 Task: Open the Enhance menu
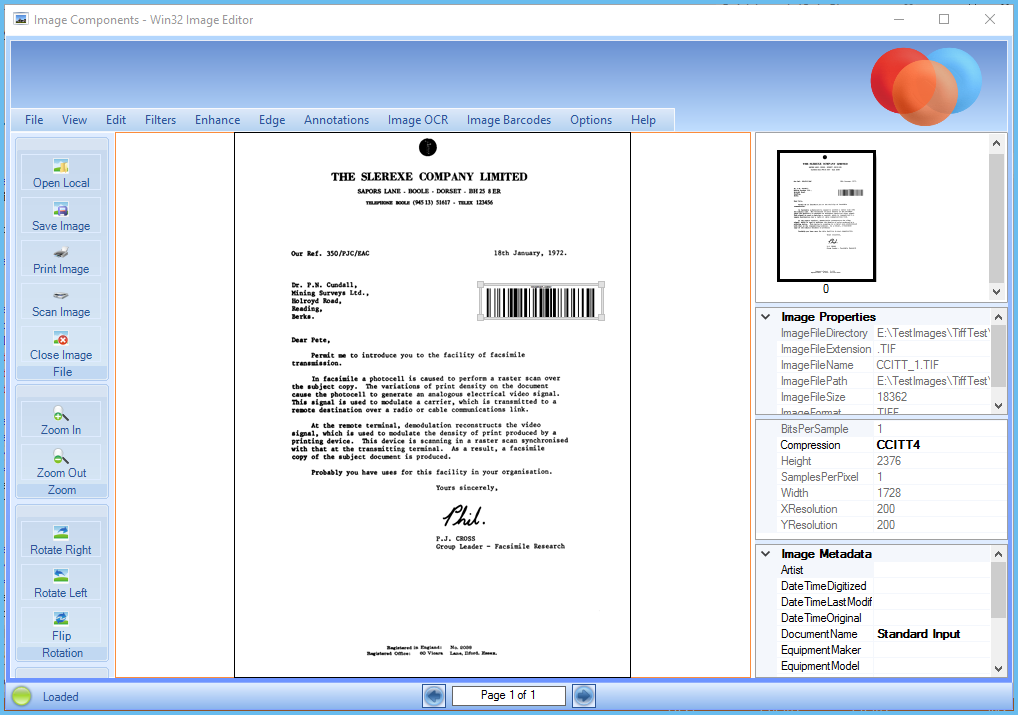tap(217, 120)
